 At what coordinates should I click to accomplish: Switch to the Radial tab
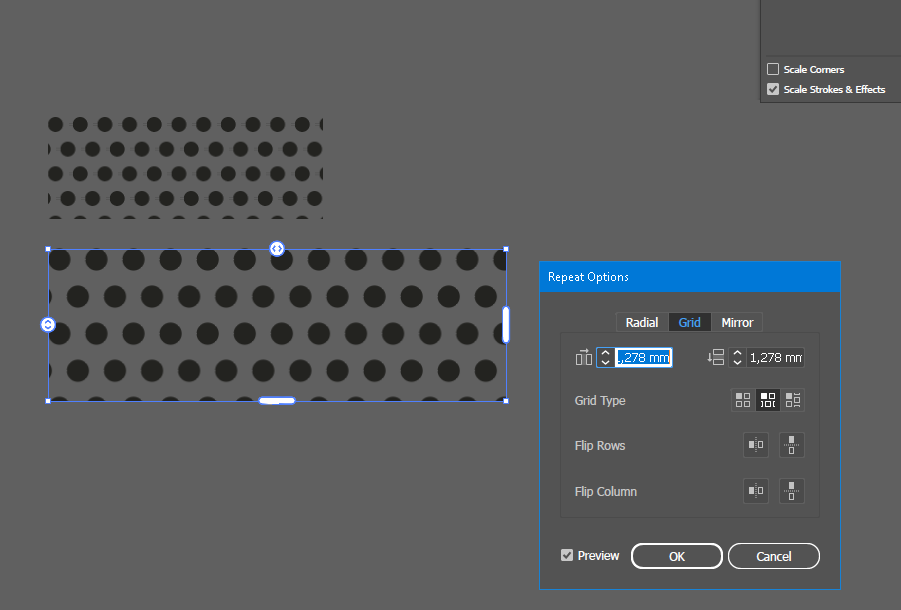(x=642, y=323)
